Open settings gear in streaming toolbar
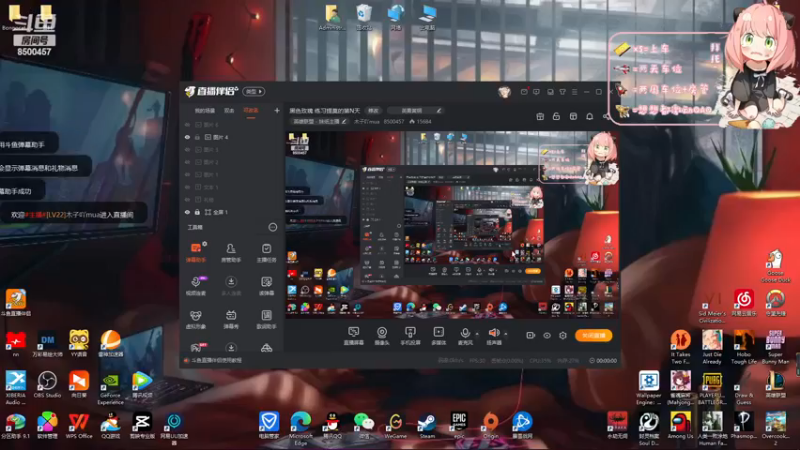This screenshot has width=800, height=450. tap(563, 335)
